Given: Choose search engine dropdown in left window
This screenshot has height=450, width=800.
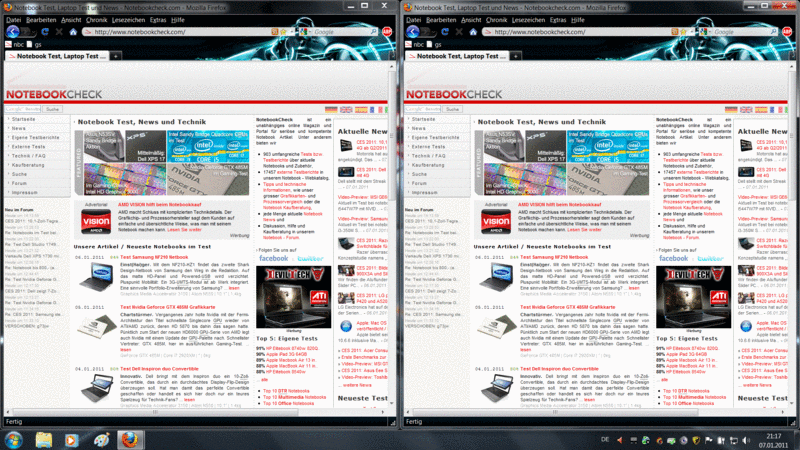Looking at the screenshot, I should (304, 32).
